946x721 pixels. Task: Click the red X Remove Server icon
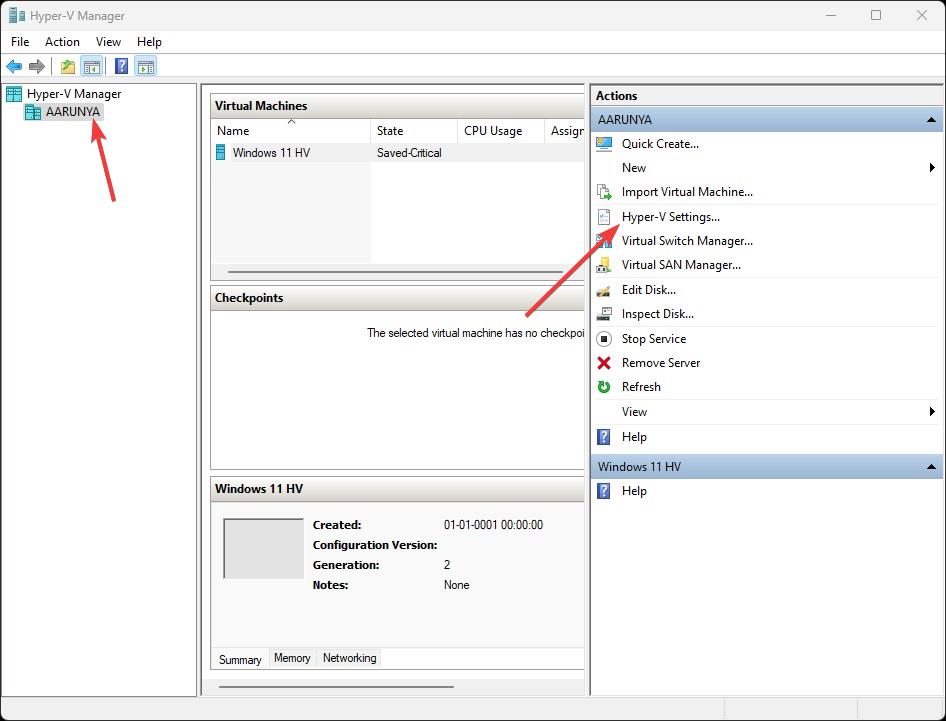pos(604,363)
